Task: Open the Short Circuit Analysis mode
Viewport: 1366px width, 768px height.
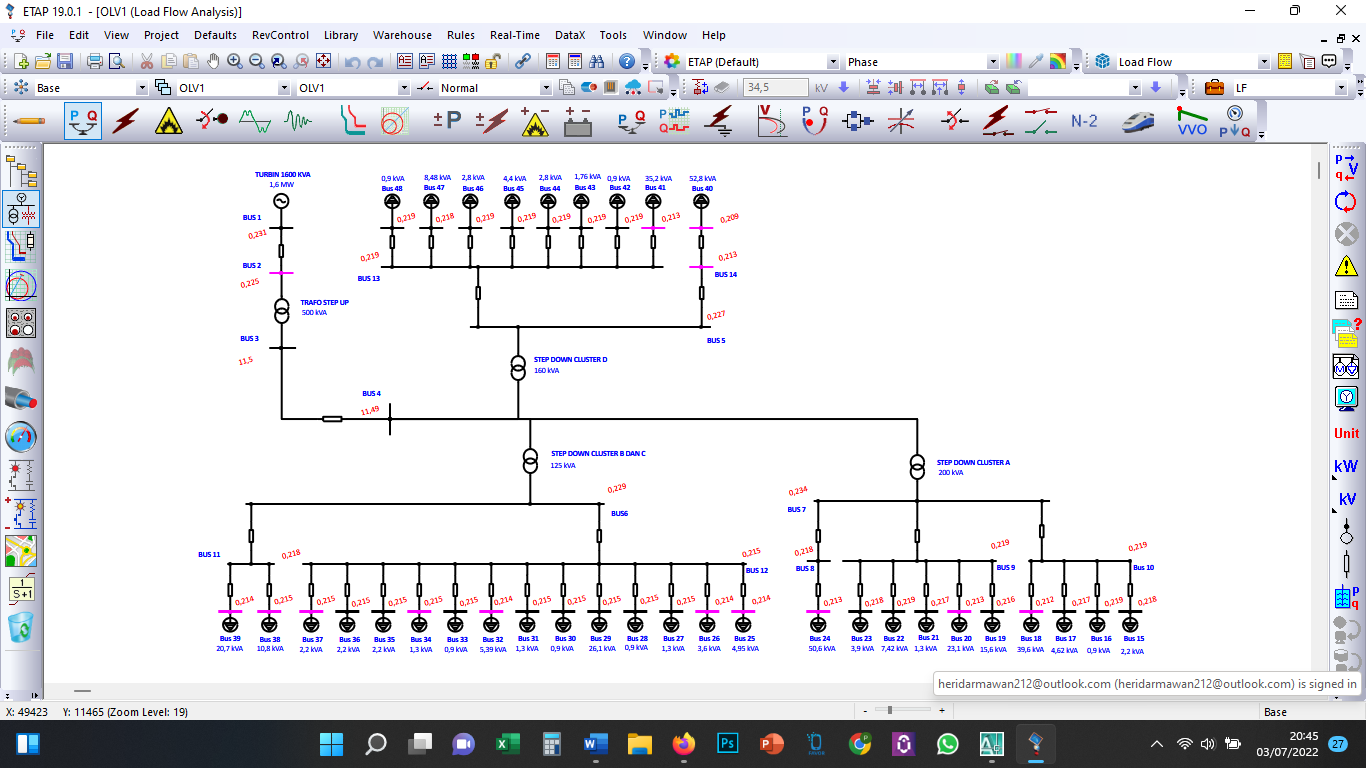Action: coord(126,121)
